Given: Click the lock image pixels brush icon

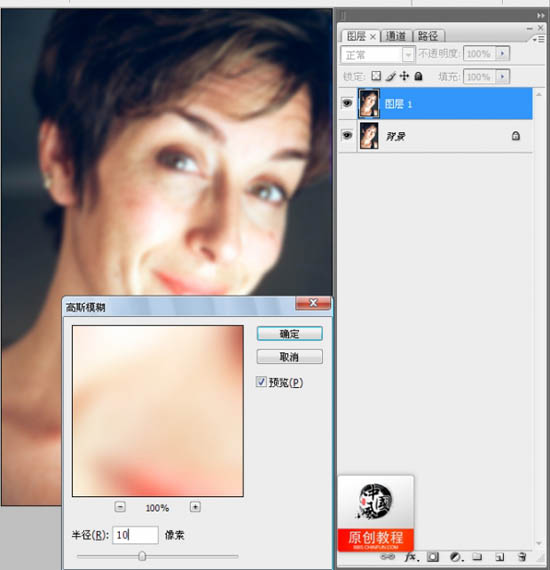Looking at the screenshot, I should pyautogui.click(x=390, y=76).
